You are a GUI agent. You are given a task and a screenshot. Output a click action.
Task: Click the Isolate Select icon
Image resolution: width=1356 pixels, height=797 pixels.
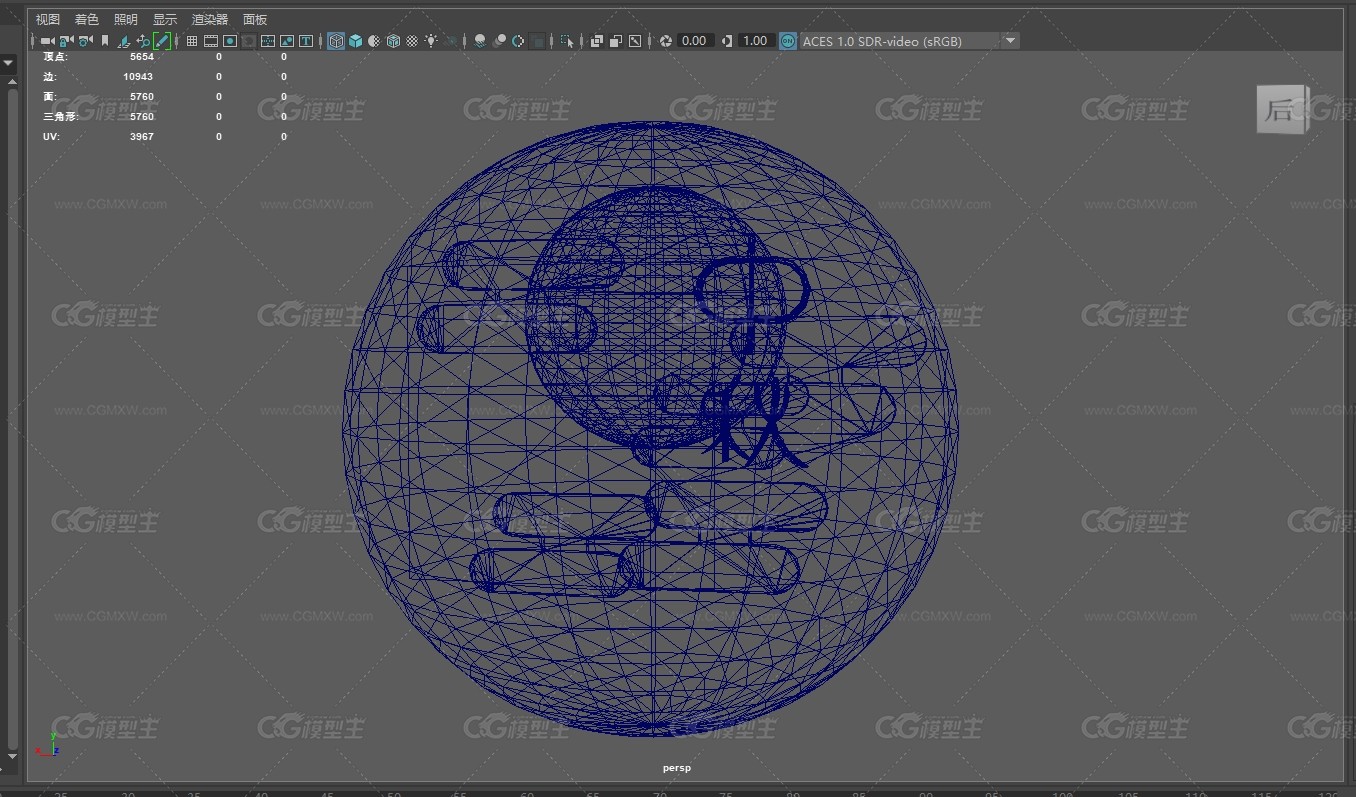567,41
